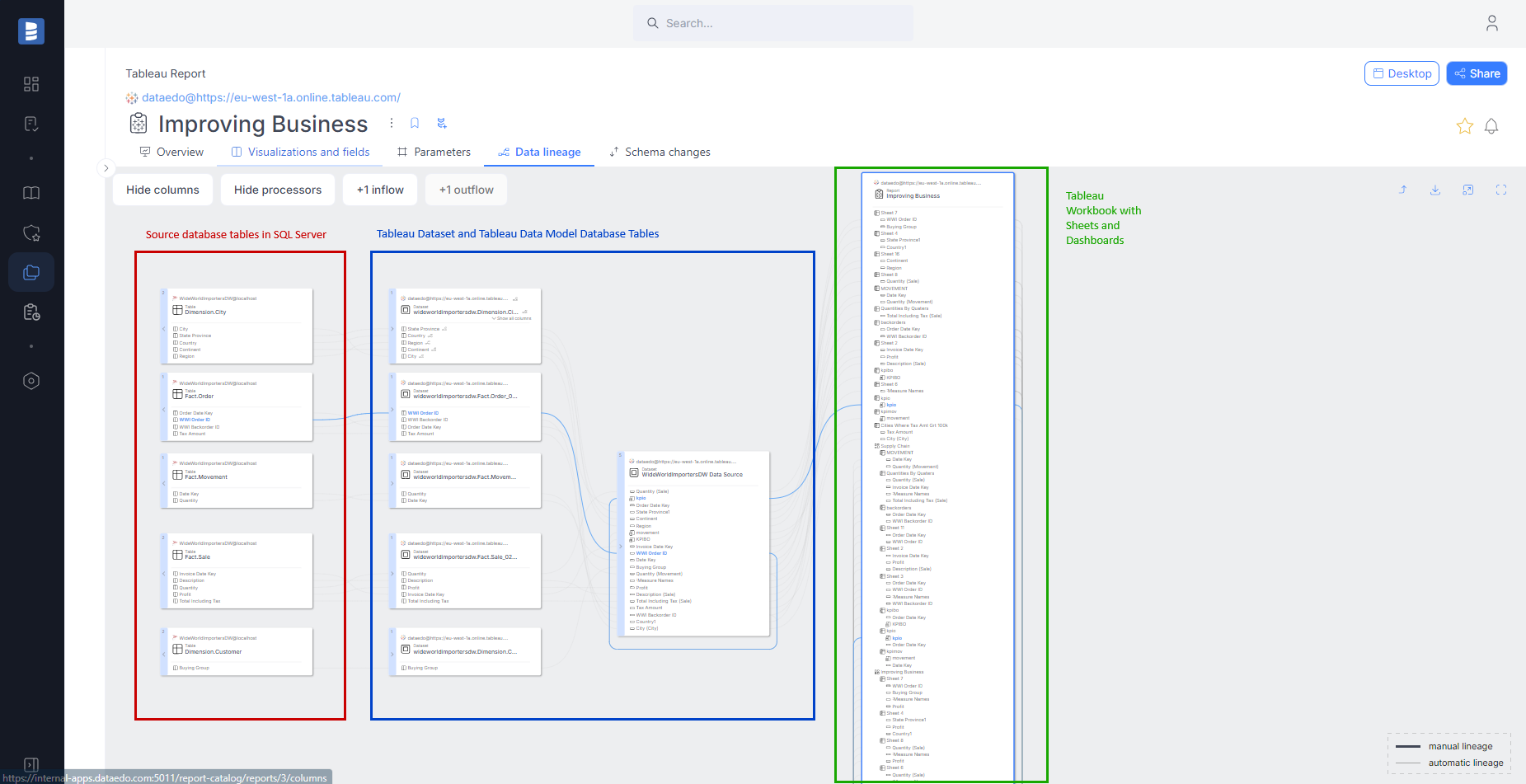Screen dimensions: 1526x784
Task: Expand arrow on Fact.Sale_02 dataset node
Action: (392, 572)
